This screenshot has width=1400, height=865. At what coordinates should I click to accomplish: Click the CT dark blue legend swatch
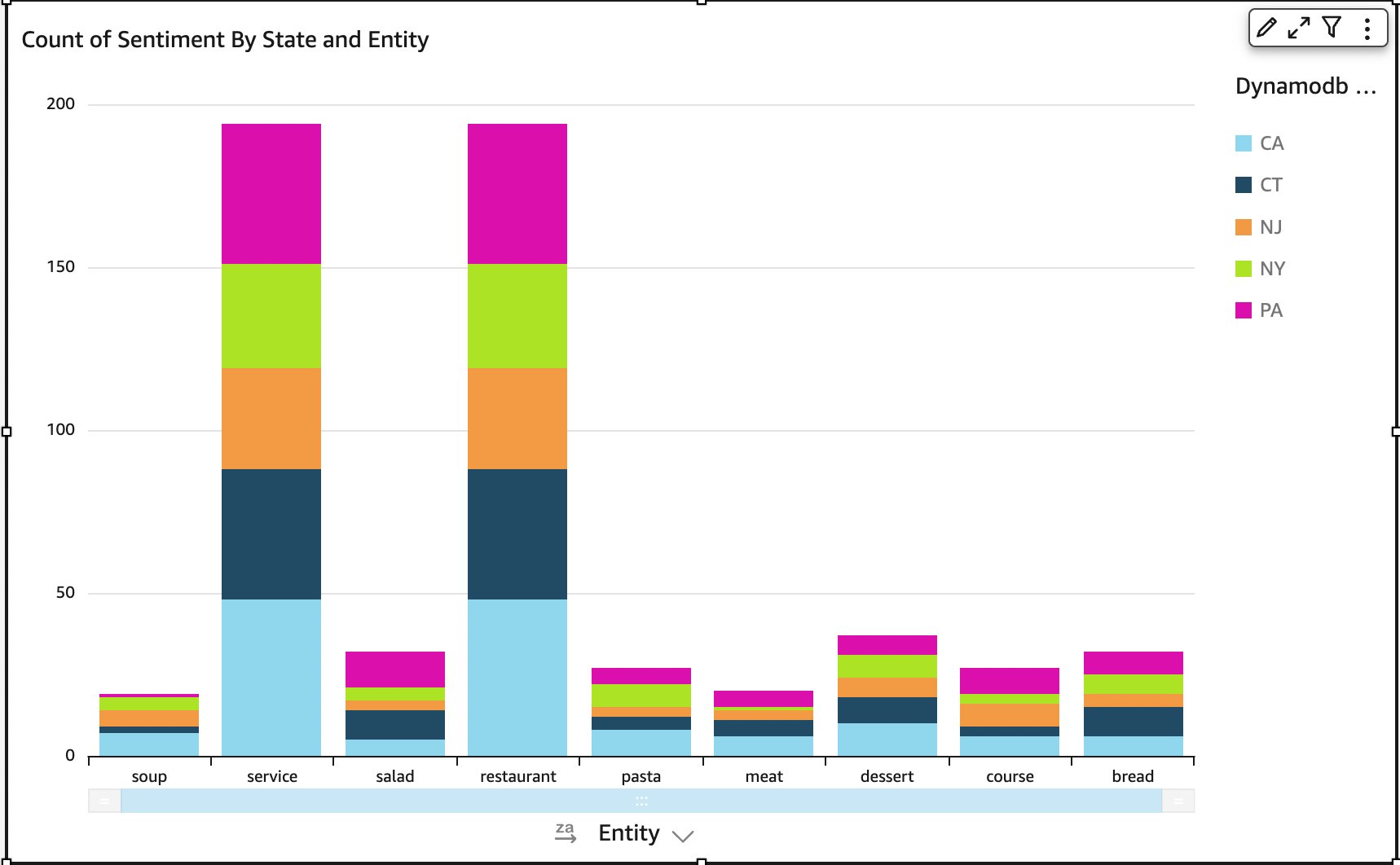coord(1244,185)
